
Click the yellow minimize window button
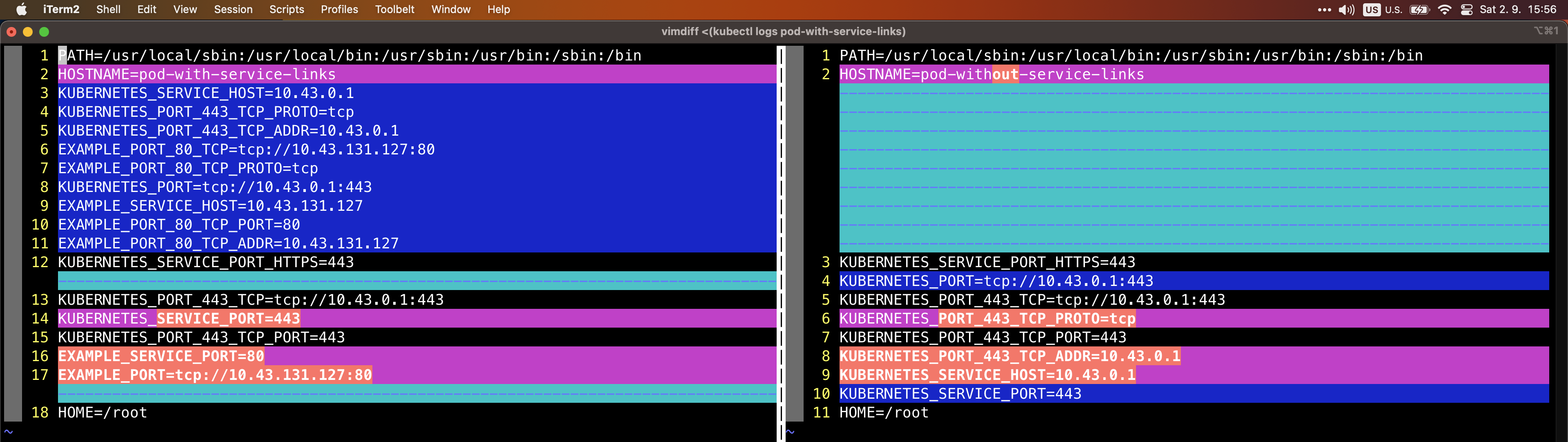[27, 31]
